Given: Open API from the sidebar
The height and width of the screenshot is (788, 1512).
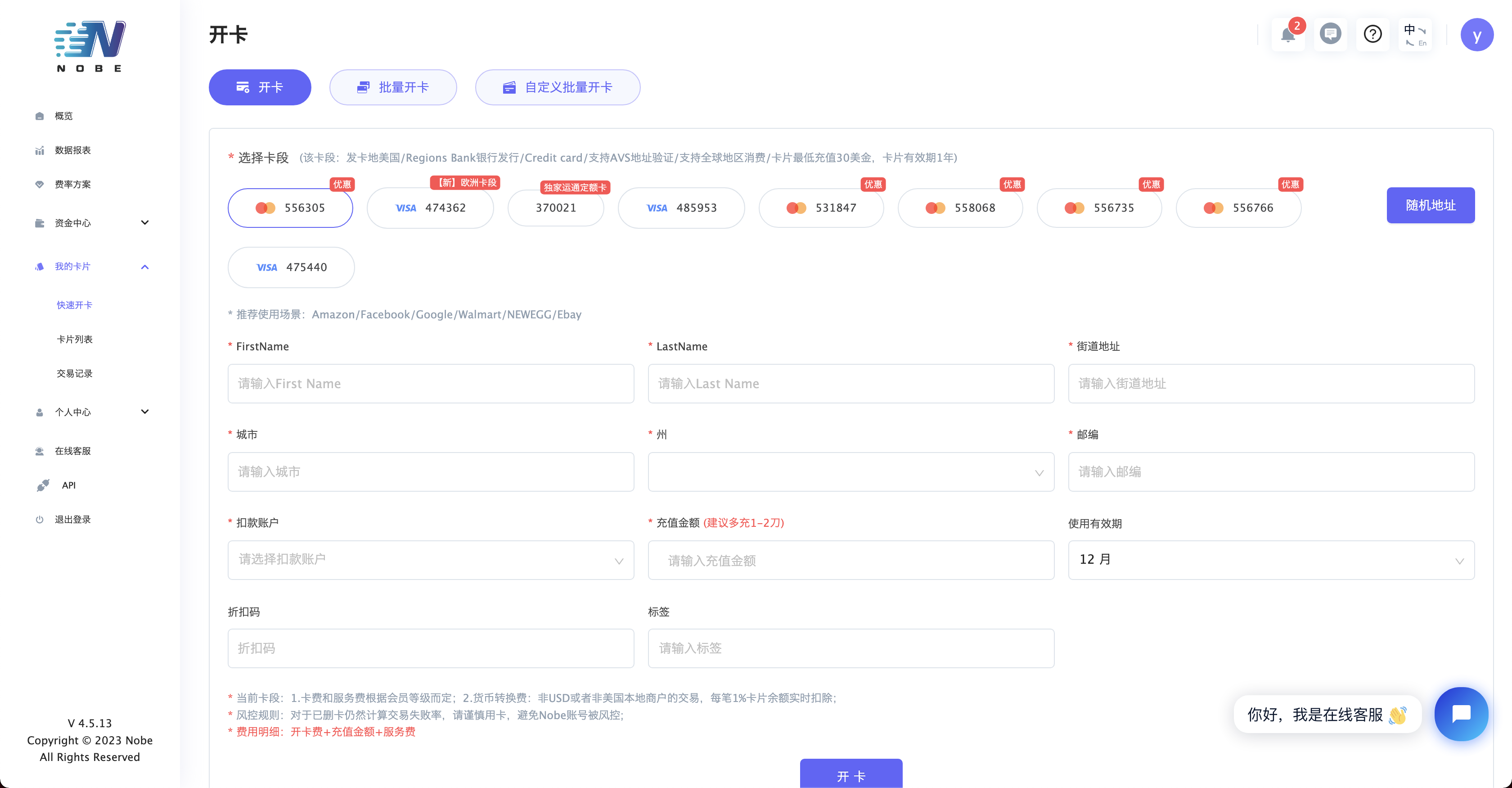Looking at the screenshot, I should [x=69, y=485].
